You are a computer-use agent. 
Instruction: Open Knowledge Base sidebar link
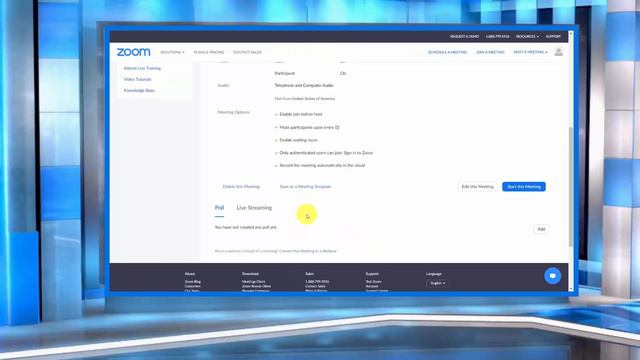pos(139,90)
